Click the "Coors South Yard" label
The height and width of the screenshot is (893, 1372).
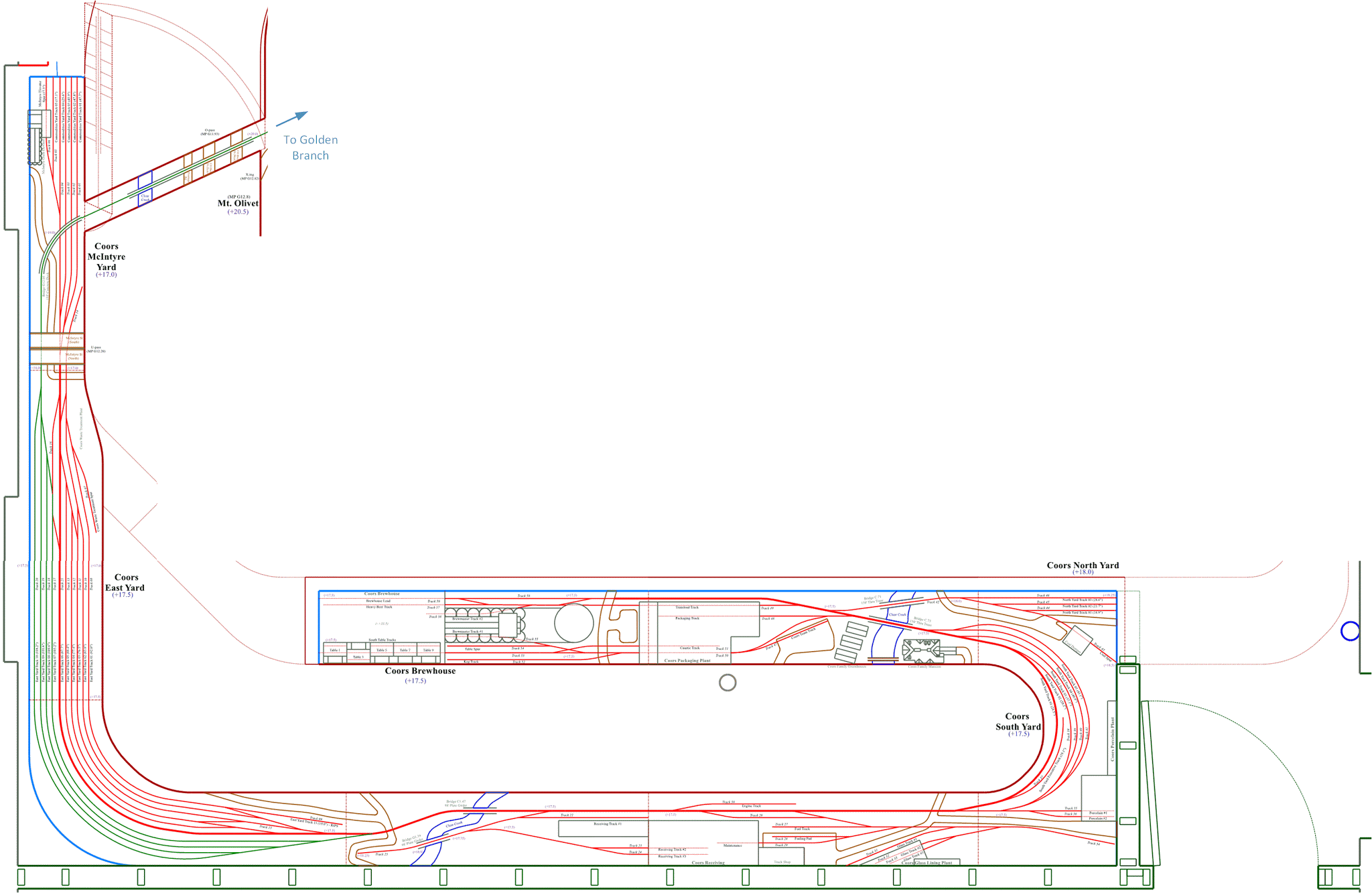1018,722
